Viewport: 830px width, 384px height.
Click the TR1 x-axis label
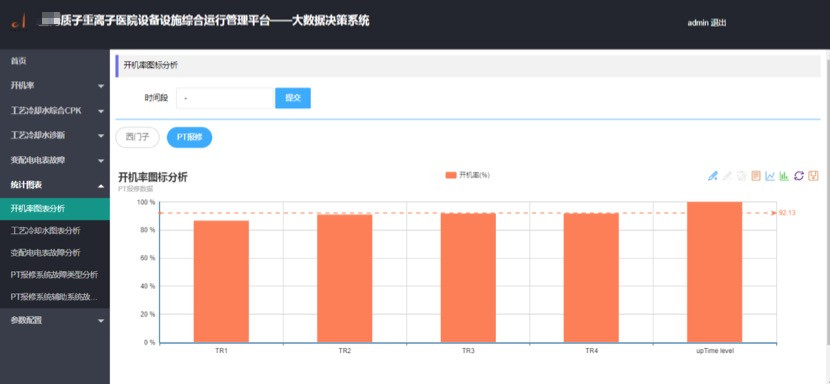click(221, 351)
